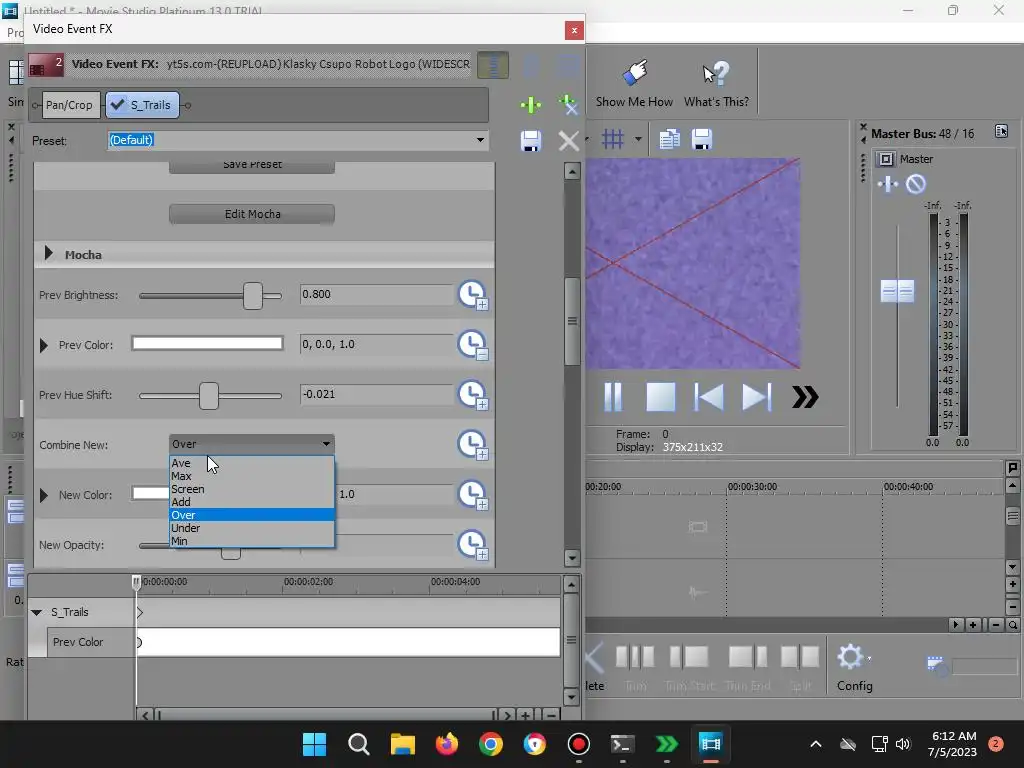Pause preview playback
The height and width of the screenshot is (768, 1024).
(x=613, y=397)
